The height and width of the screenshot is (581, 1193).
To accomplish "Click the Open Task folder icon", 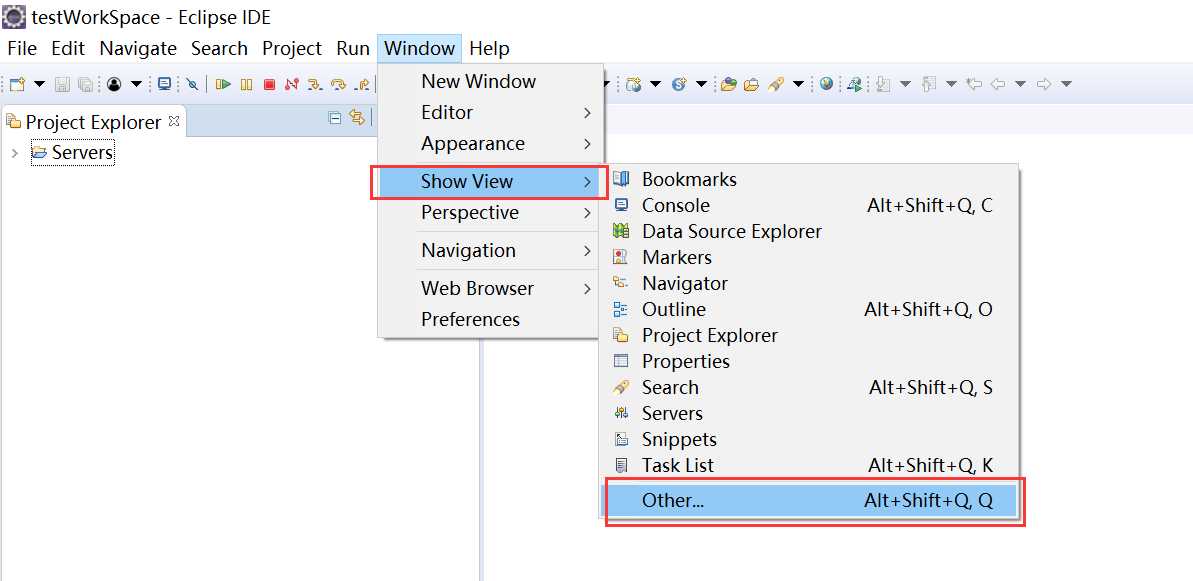I will point(752,84).
